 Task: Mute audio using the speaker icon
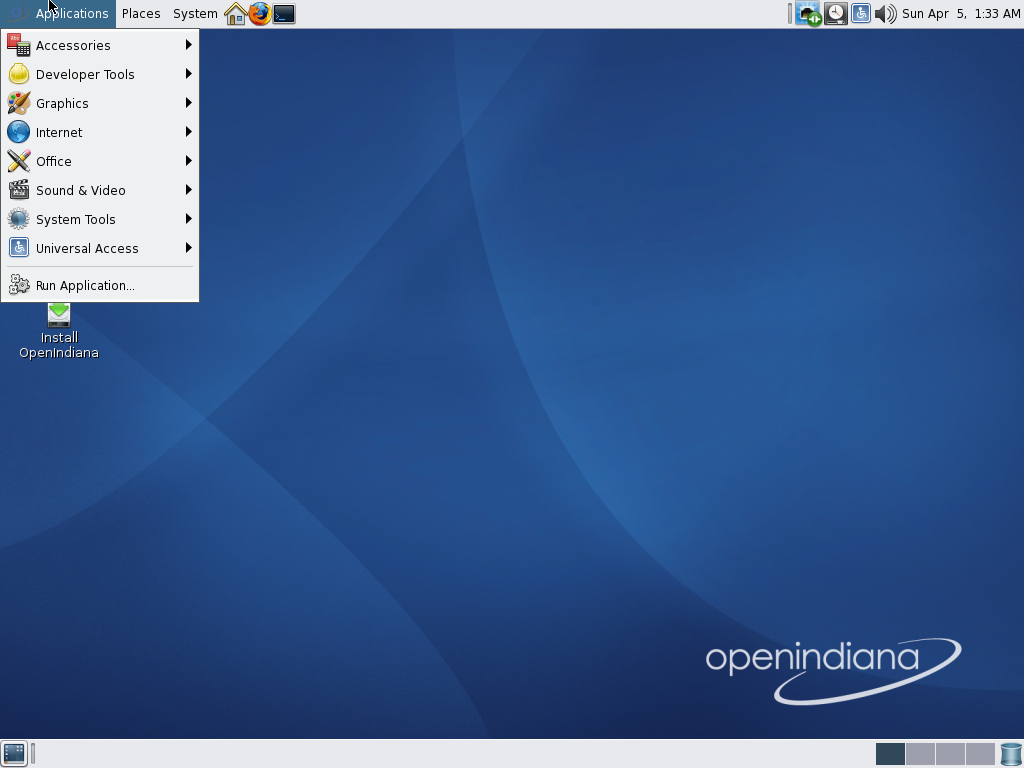886,13
